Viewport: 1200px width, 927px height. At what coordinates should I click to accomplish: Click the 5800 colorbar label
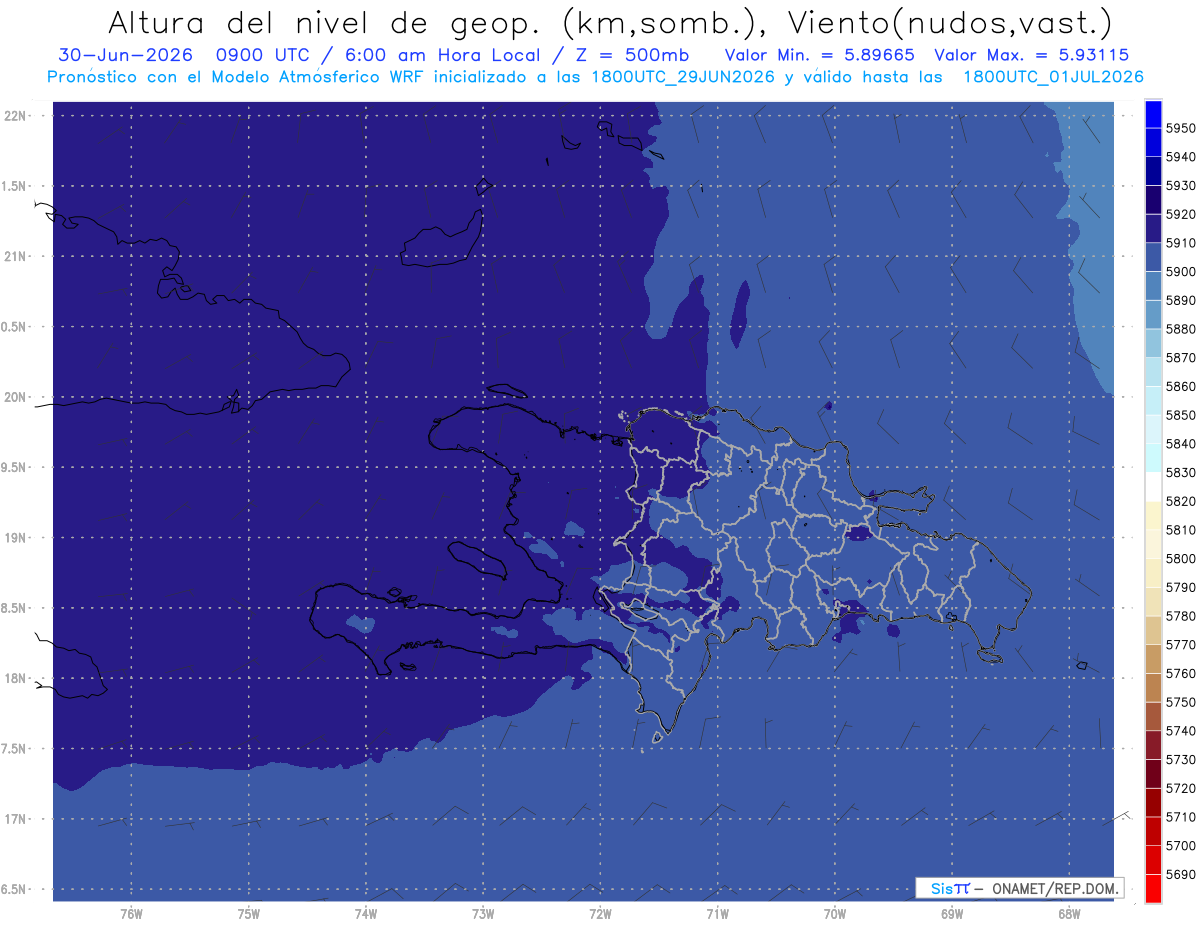pos(1181,558)
